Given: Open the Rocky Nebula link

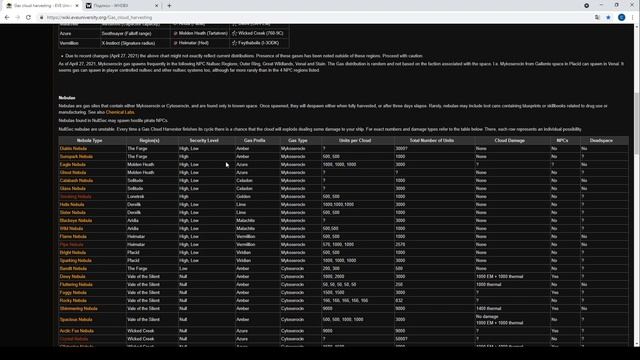Looking at the screenshot, I should coord(73,300).
